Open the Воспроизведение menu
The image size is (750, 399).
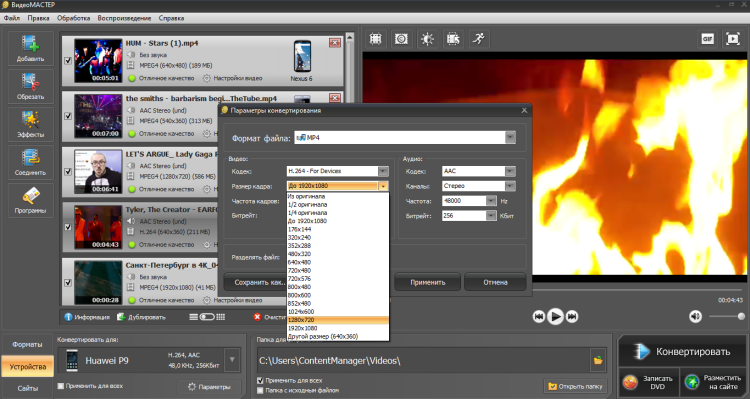[124, 18]
